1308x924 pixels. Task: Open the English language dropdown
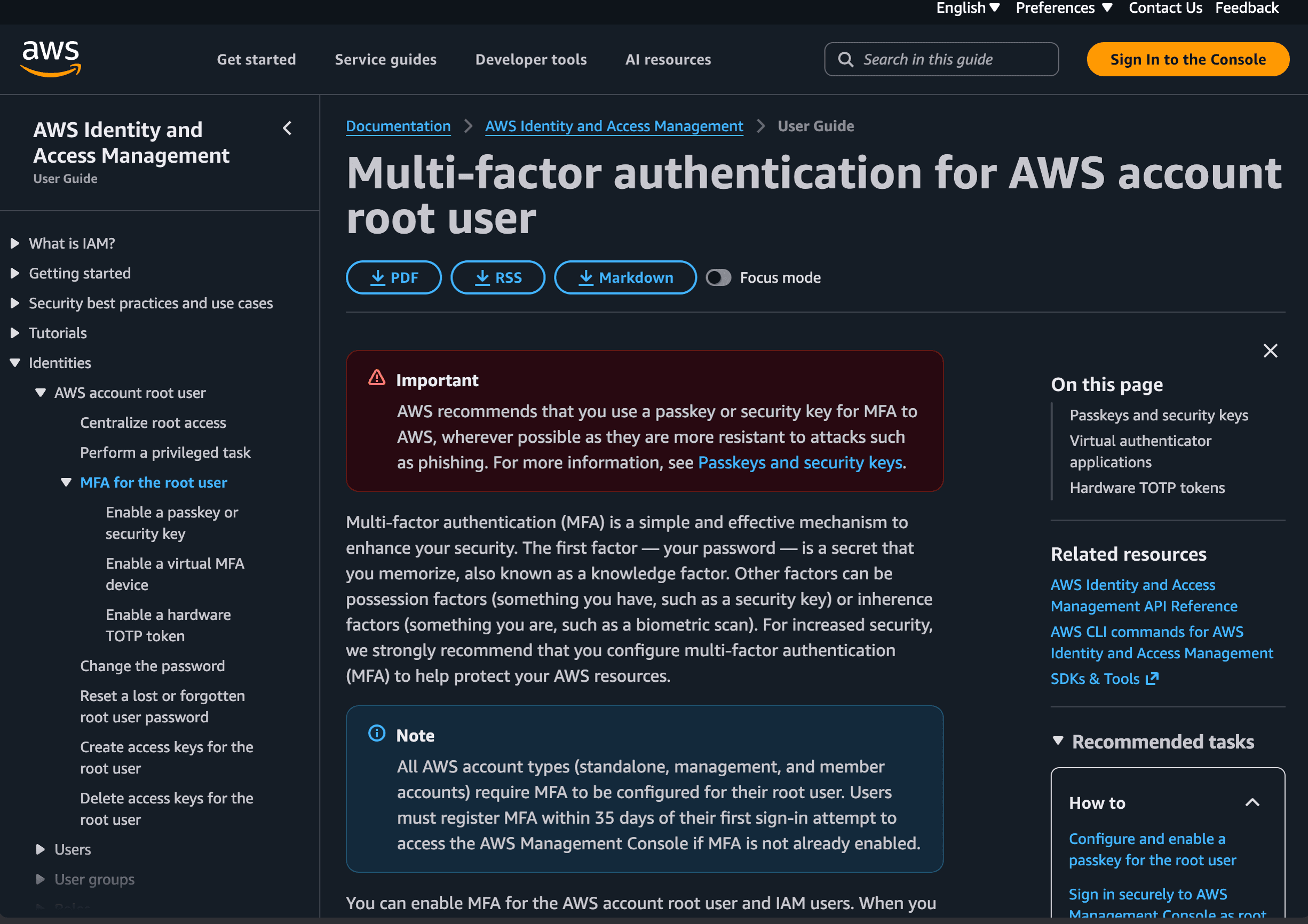click(968, 8)
